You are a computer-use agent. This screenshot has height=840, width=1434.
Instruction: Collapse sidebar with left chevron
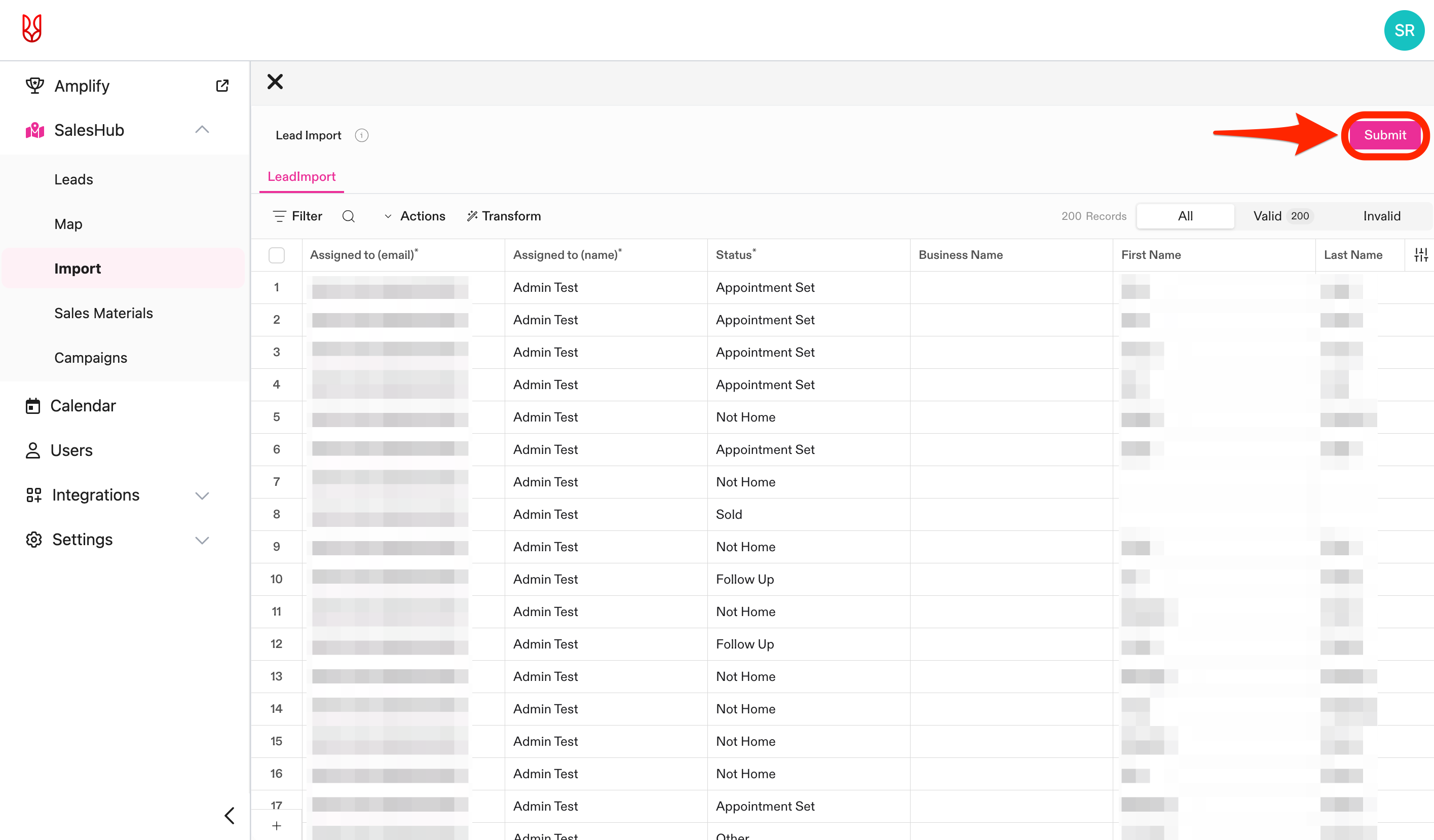pos(230,816)
